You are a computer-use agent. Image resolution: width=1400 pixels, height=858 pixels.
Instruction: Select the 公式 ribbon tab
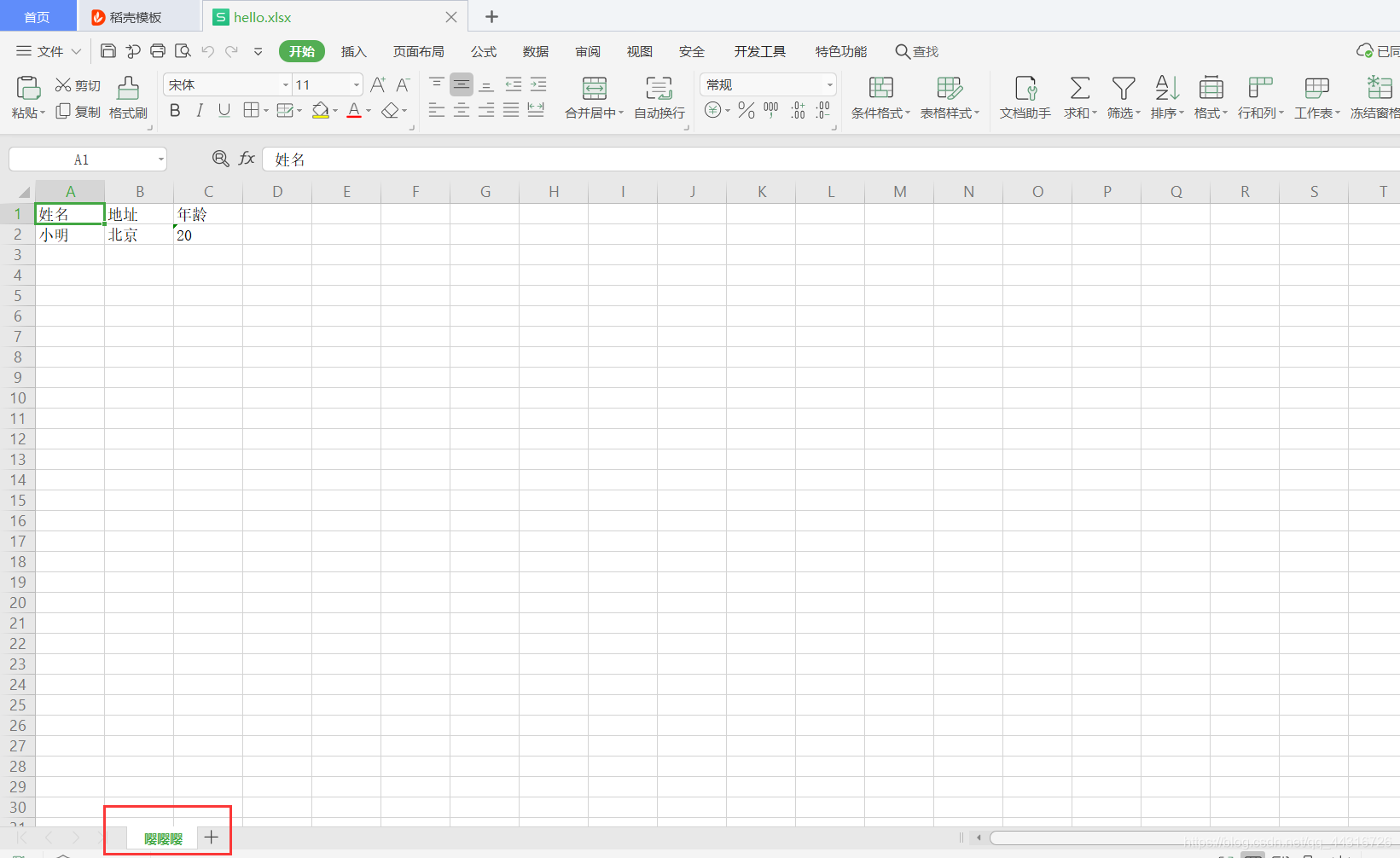(484, 51)
